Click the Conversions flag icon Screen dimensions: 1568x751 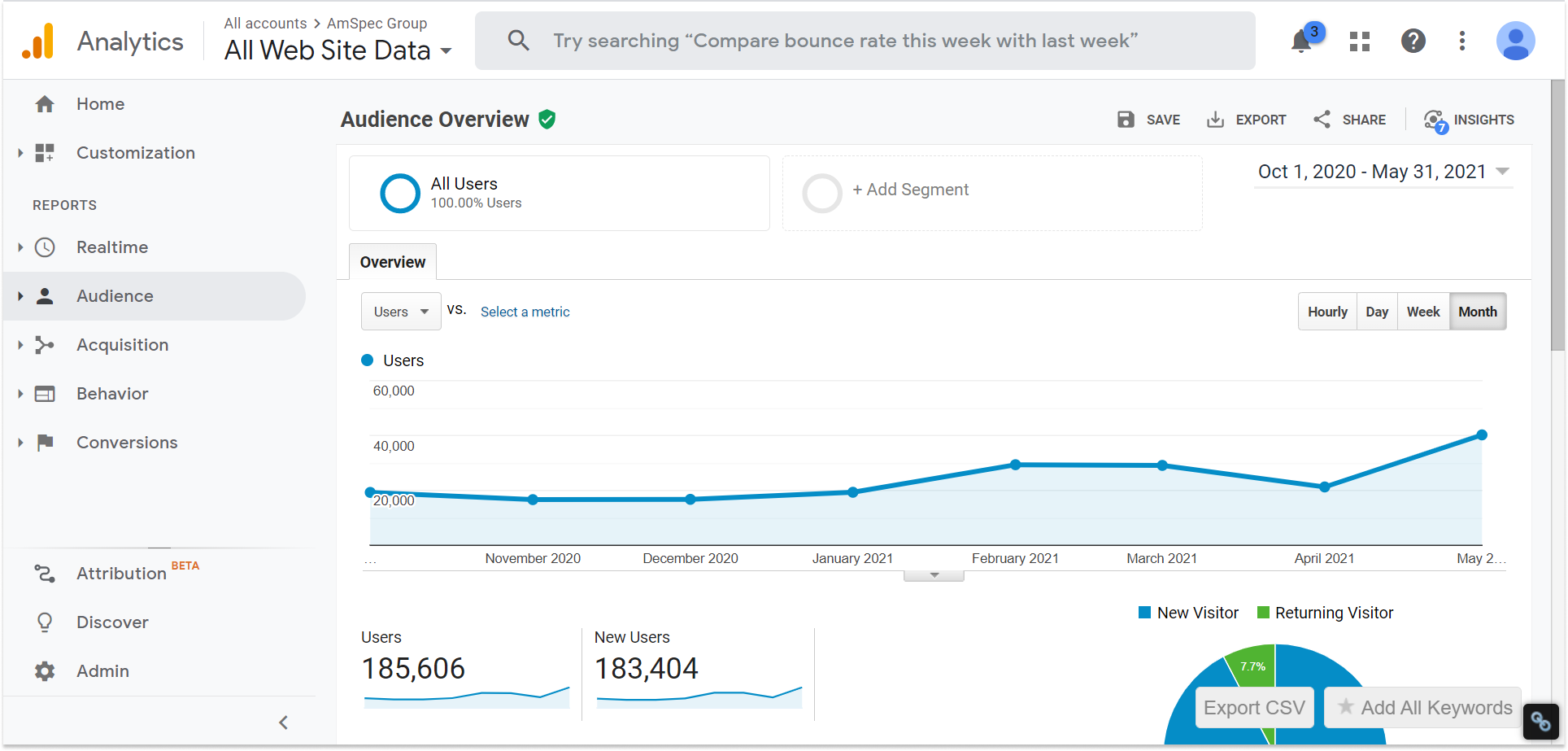pos(46,443)
